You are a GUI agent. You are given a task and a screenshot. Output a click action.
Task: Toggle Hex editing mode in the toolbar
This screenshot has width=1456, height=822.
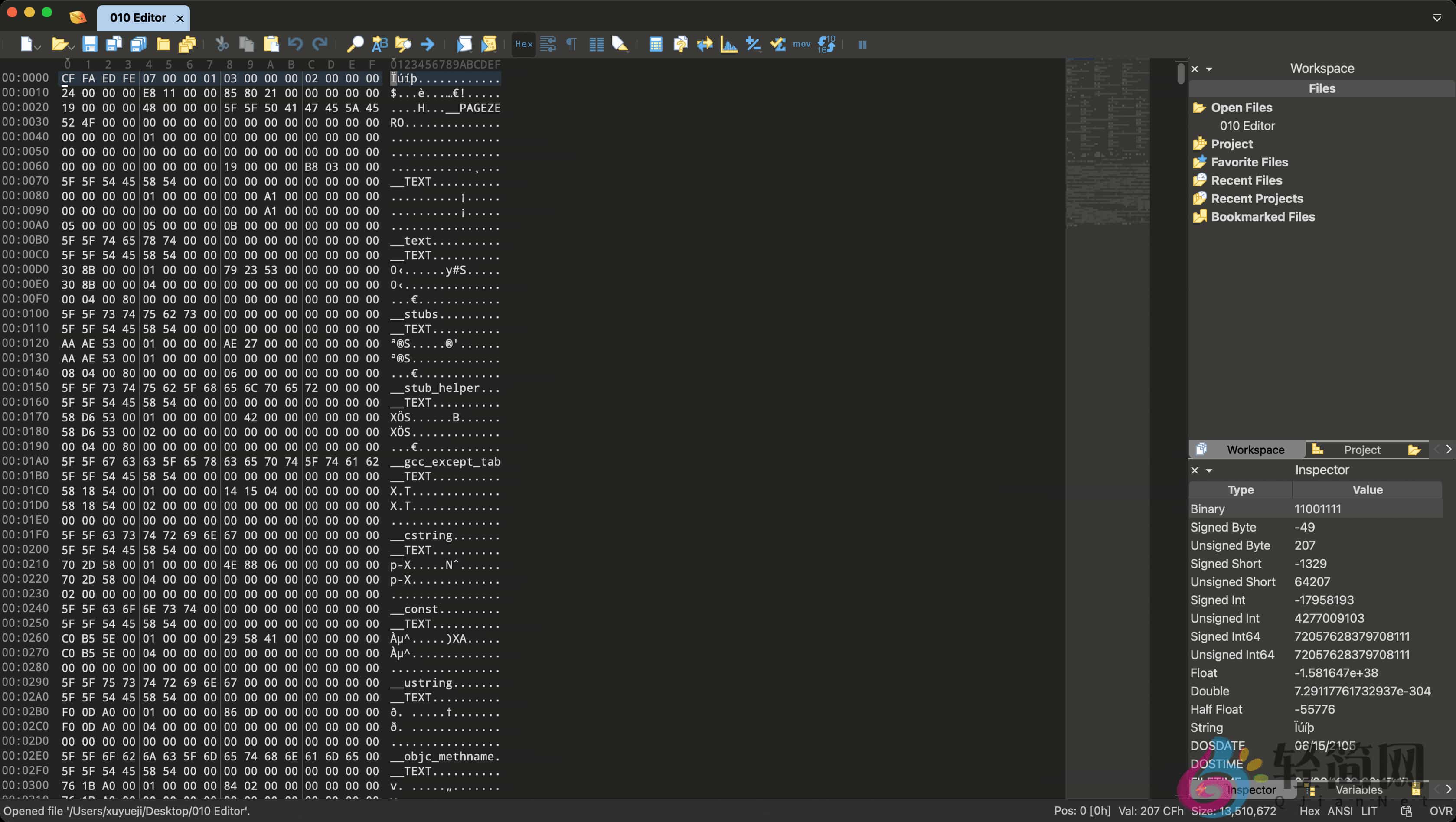[x=523, y=44]
